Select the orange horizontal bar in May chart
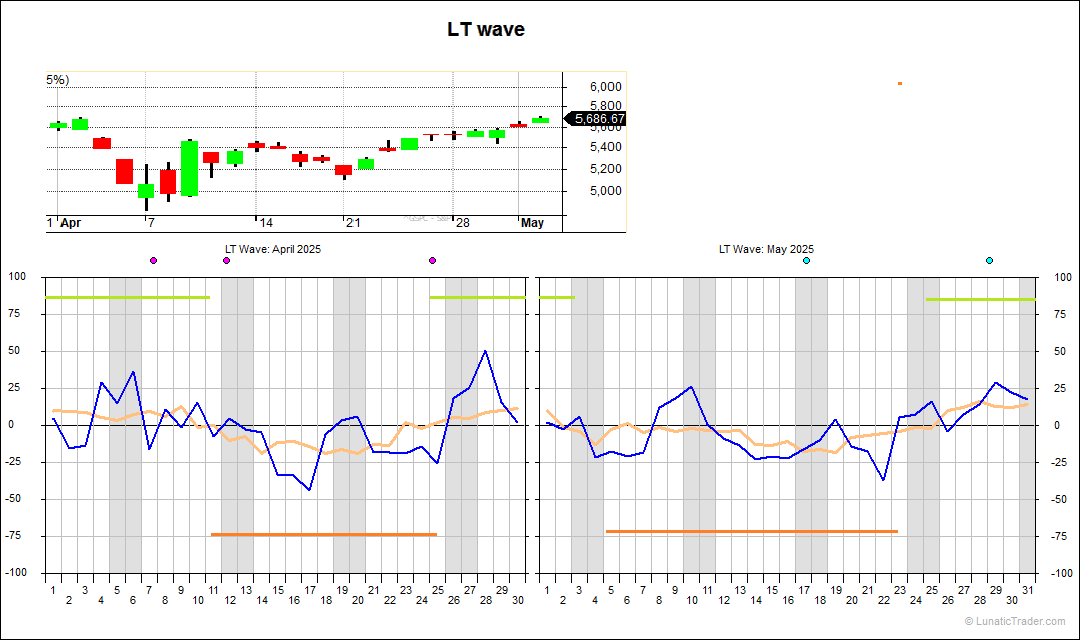 pyautogui.click(x=752, y=531)
